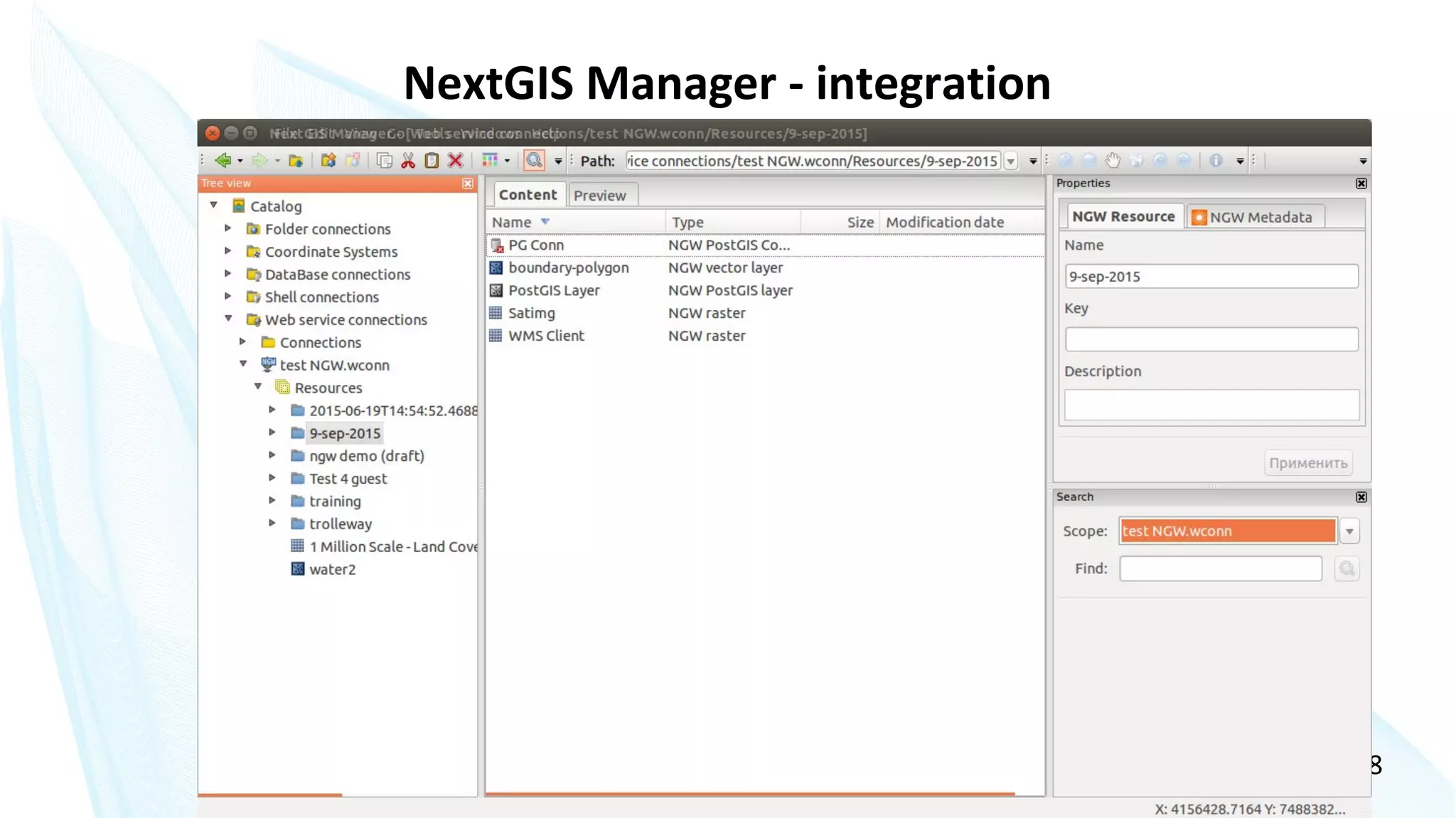Image resolution: width=1456 pixels, height=818 pixels.
Task: Open the view-style dropdown arrow
Action: tap(507, 161)
